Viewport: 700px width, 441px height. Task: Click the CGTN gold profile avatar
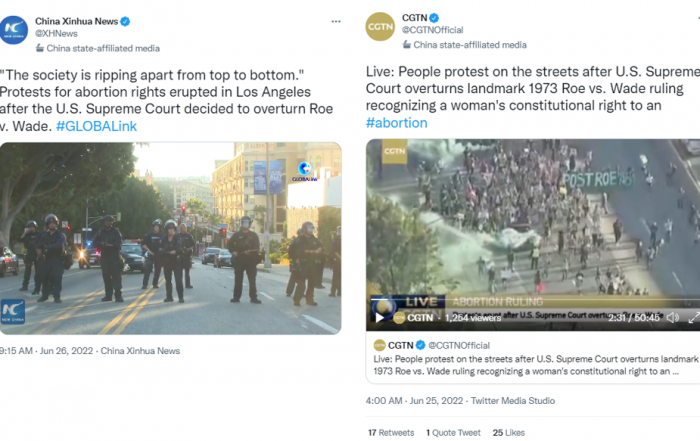(380, 27)
